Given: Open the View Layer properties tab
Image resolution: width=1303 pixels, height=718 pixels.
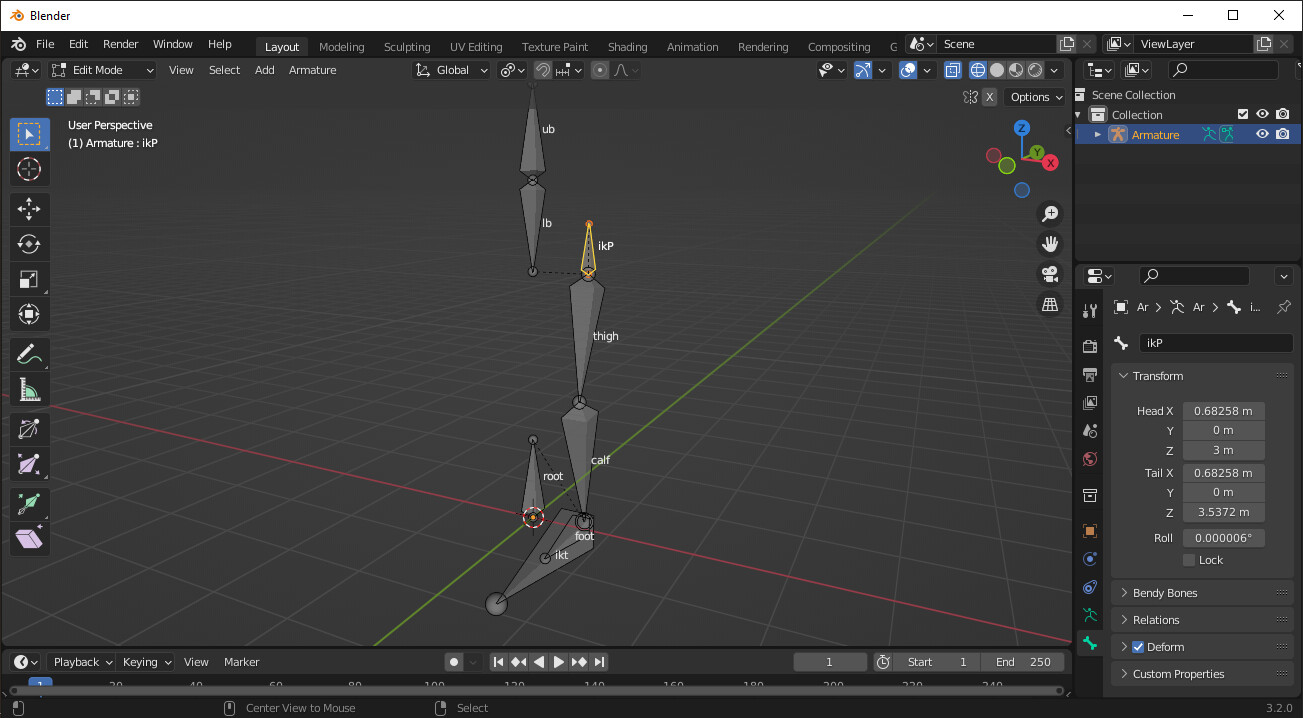Looking at the screenshot, I should click(x=1090, y=402).
